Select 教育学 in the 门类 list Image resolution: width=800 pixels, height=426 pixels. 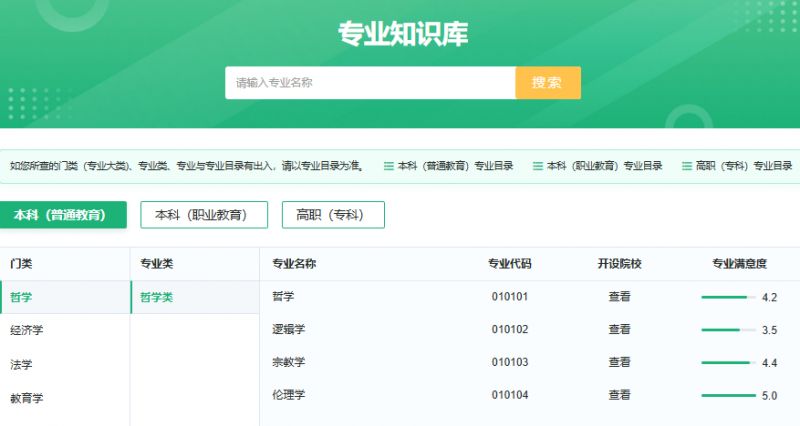click(x=27, y=398)
